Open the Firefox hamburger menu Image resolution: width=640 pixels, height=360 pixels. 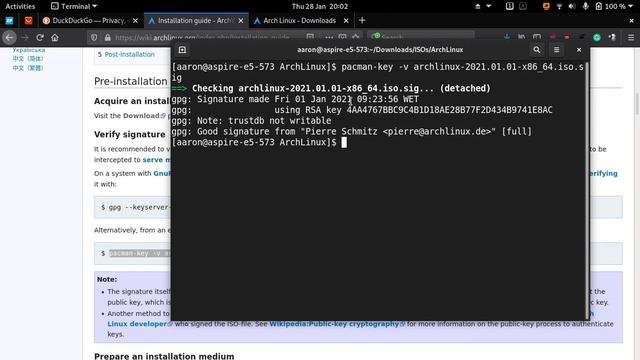point(631,38)
